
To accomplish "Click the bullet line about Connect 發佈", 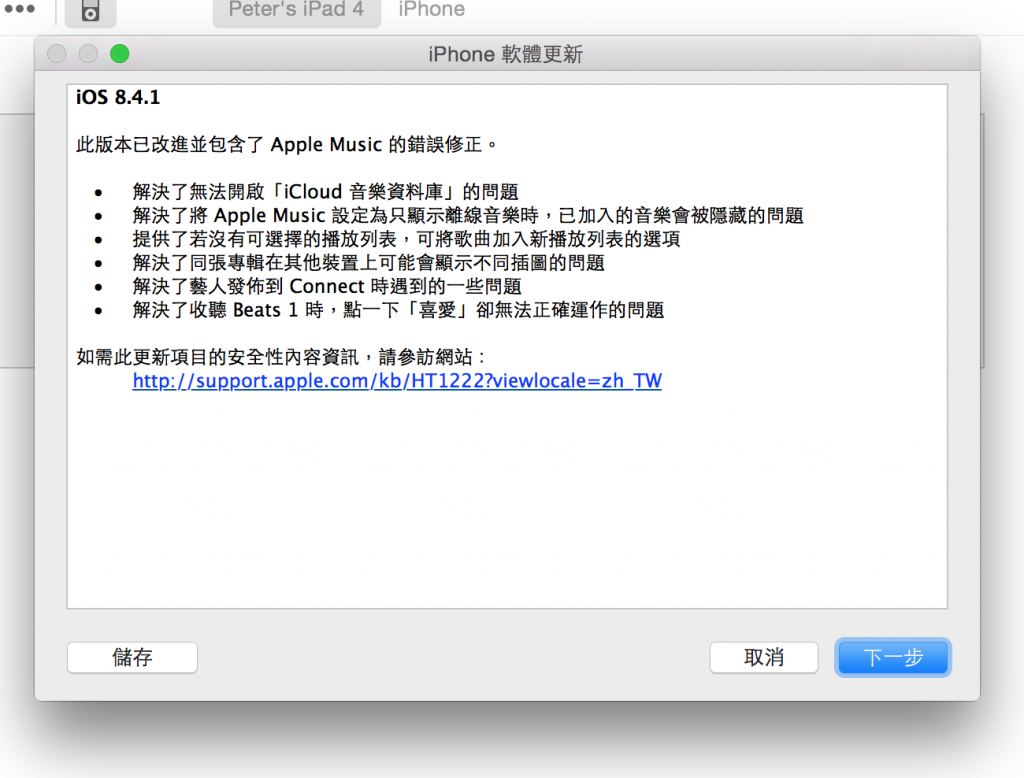I will (x=327, y=286).
